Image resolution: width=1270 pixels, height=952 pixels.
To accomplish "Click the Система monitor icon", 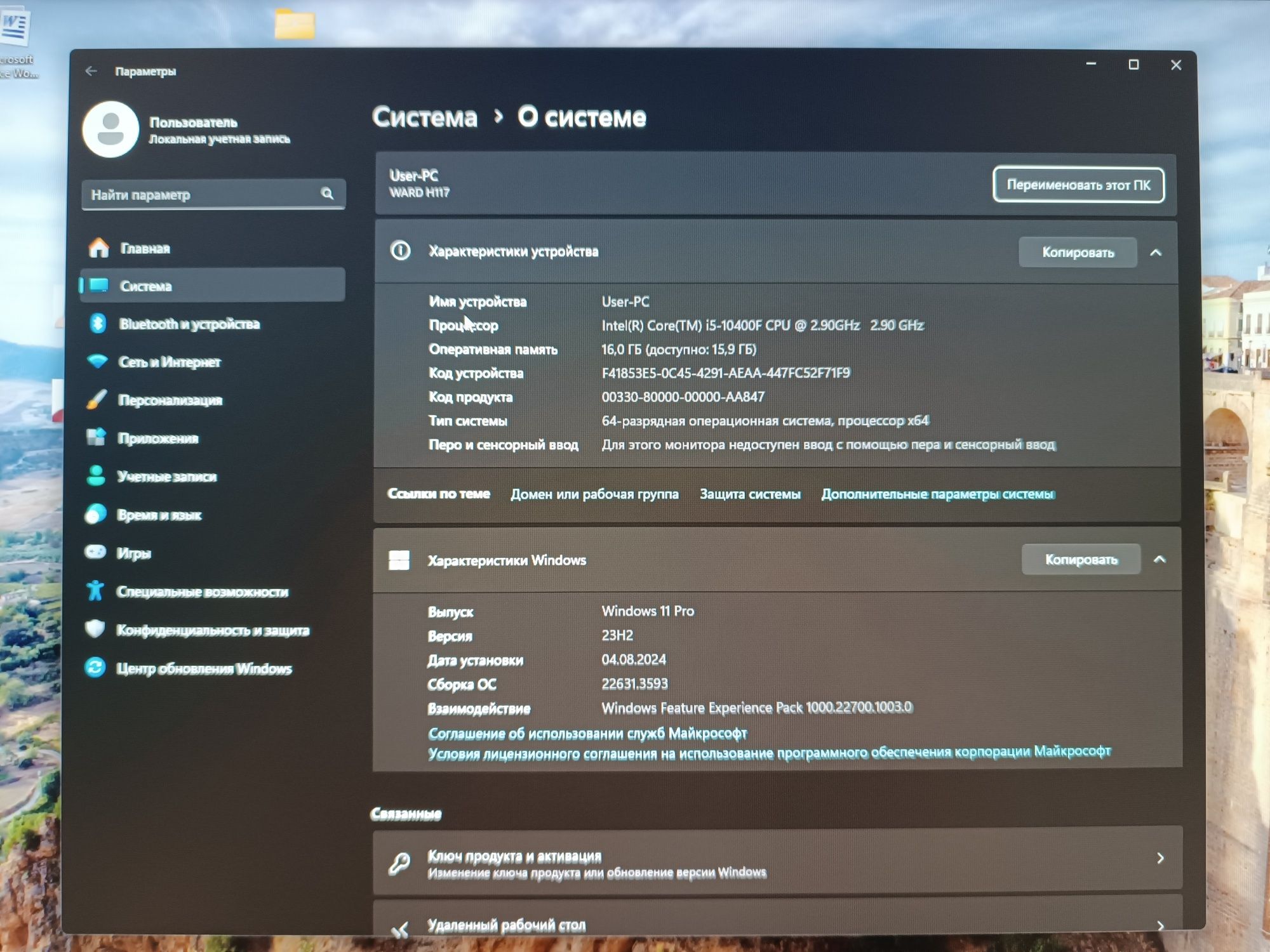I will pos(99,285).
